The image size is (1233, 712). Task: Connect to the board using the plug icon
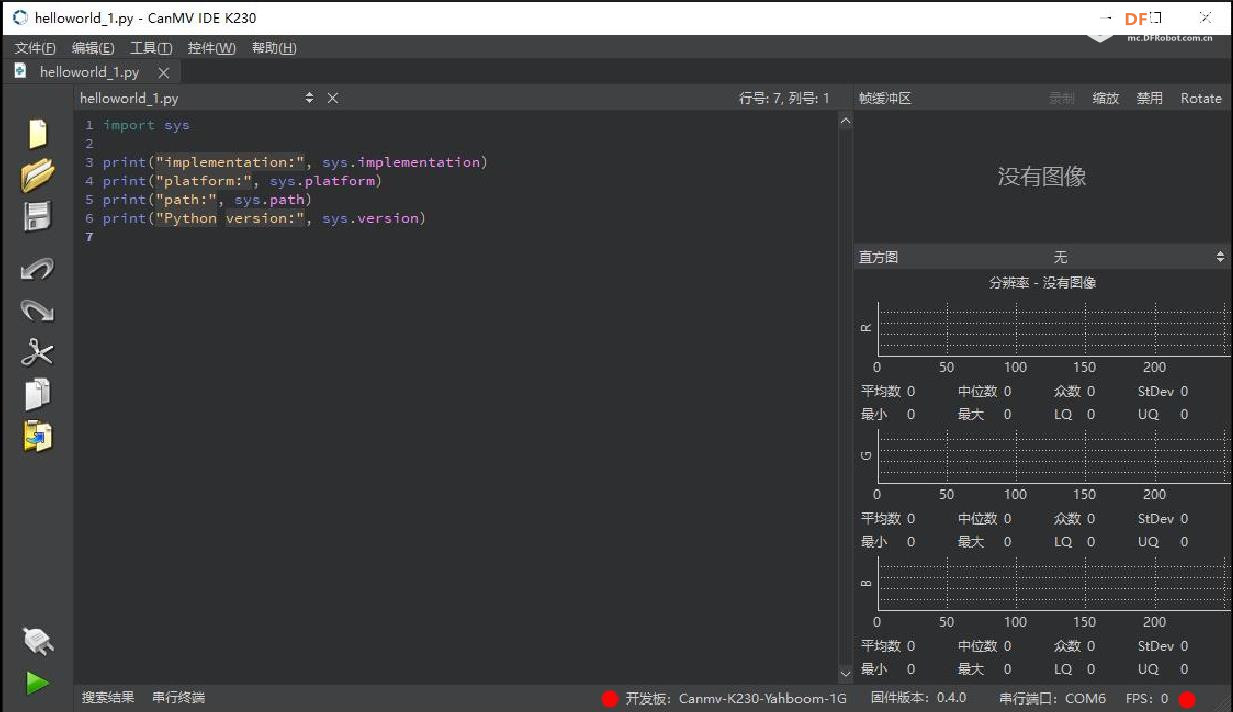[37, 640]
